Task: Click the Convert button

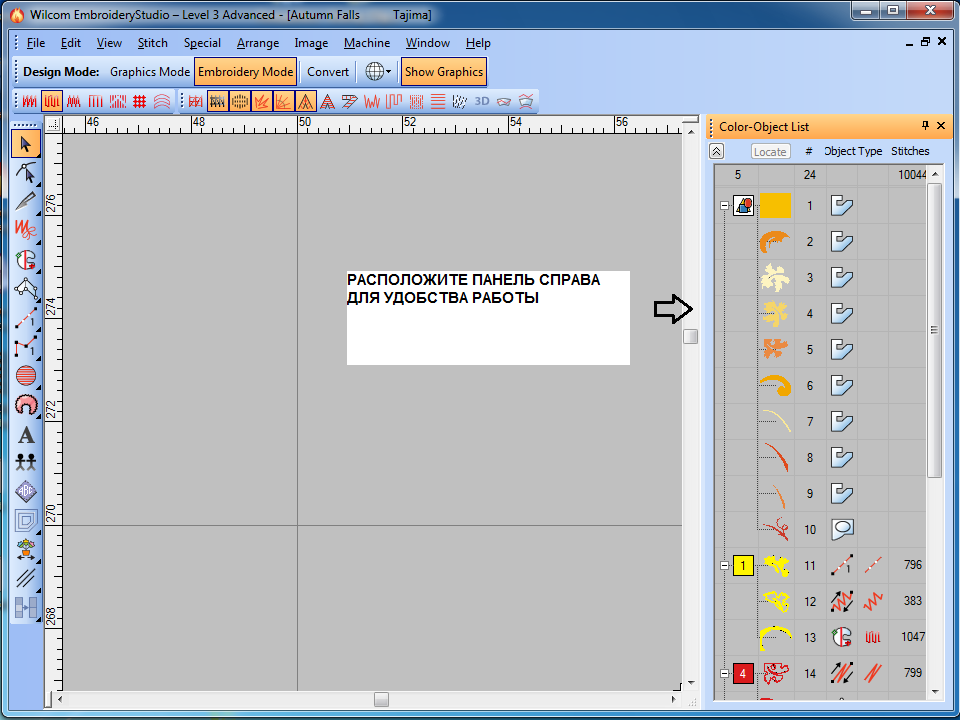Action: coord(328,72)
